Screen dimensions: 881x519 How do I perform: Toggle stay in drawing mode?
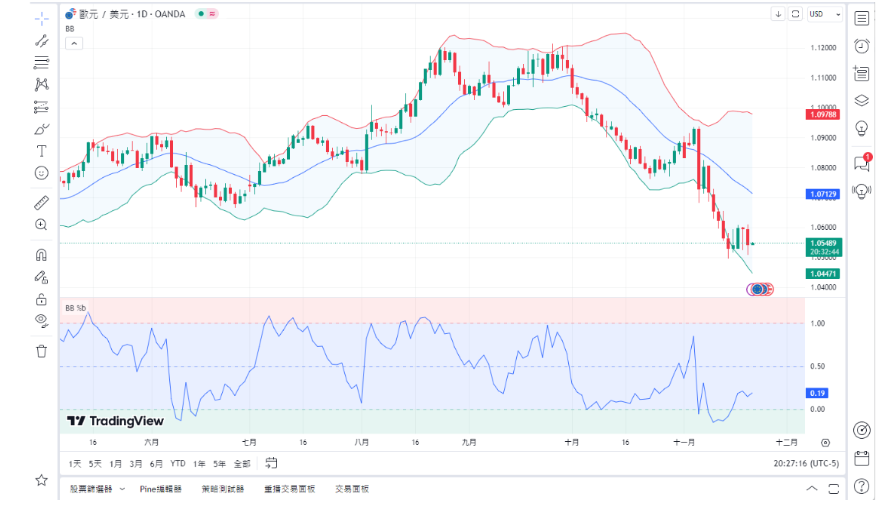click(x=42, y=277)
